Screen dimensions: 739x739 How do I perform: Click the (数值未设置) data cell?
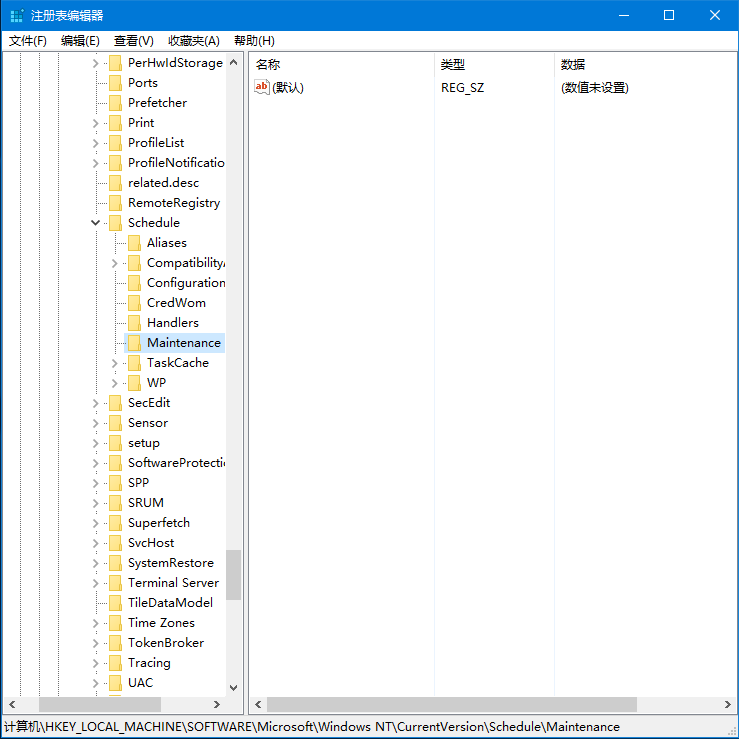595,88
